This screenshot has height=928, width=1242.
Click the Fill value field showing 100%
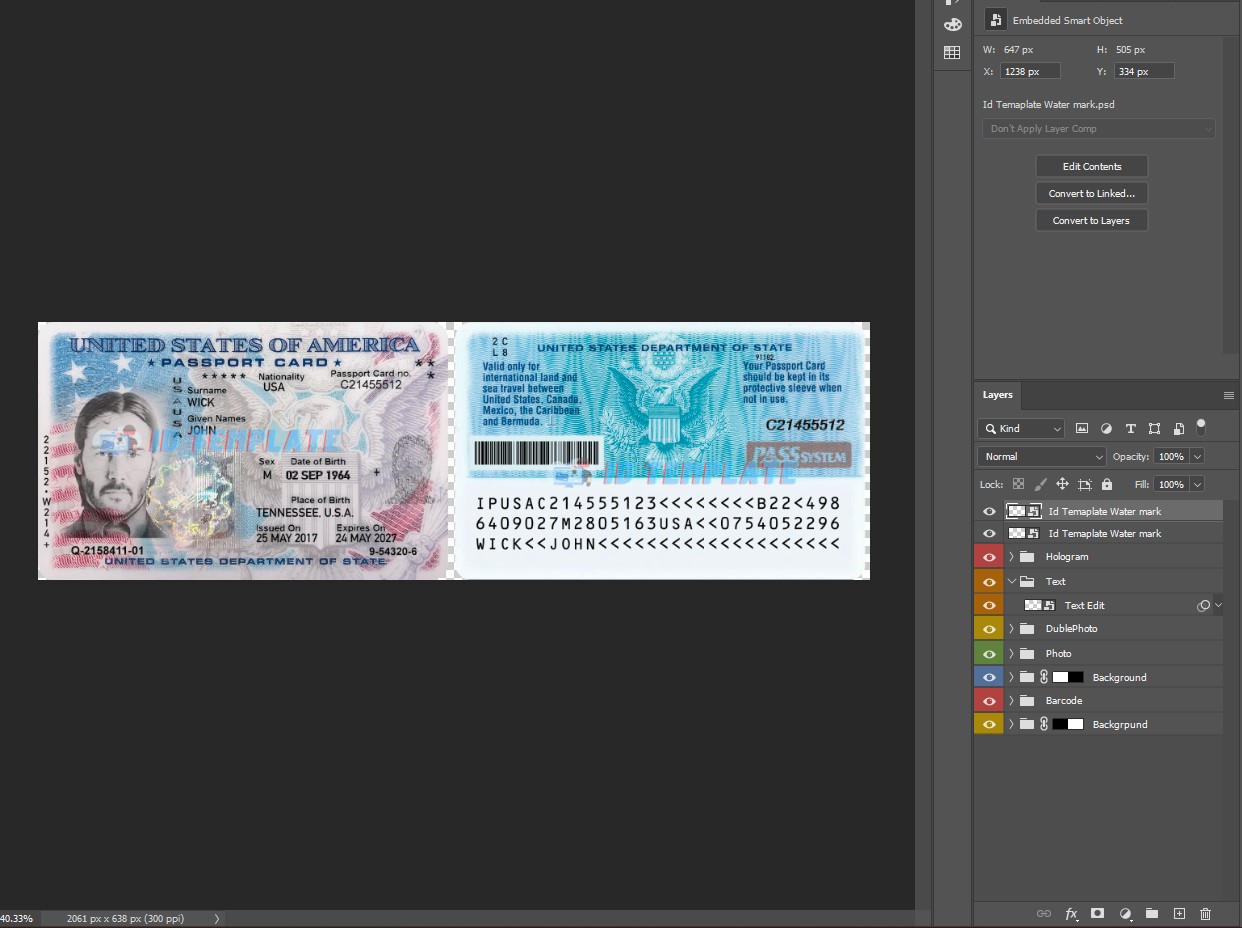point(1171,484)
